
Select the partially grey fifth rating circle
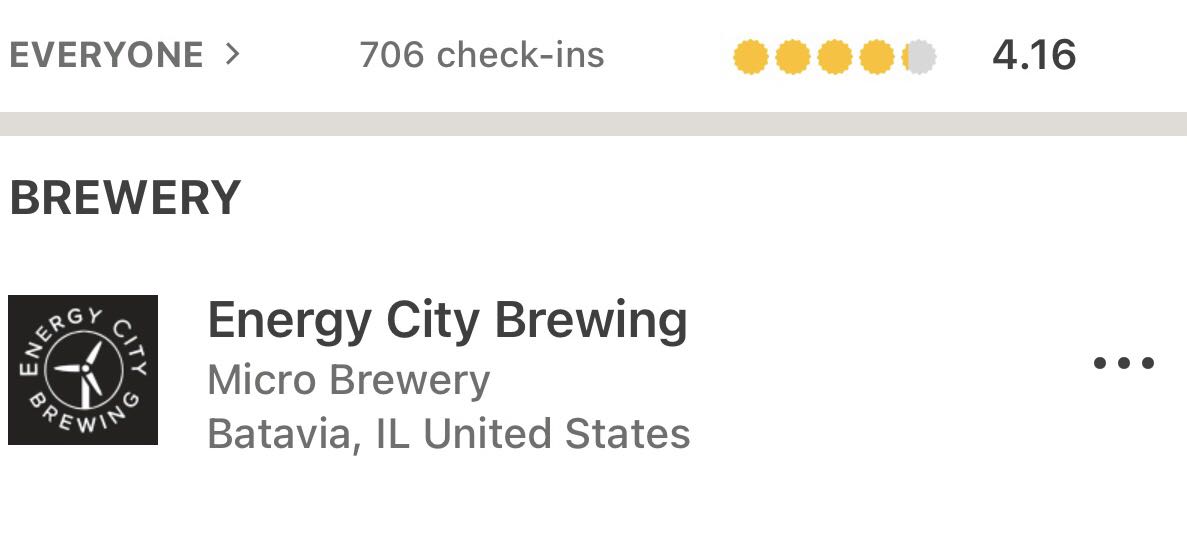coord(919,57)
